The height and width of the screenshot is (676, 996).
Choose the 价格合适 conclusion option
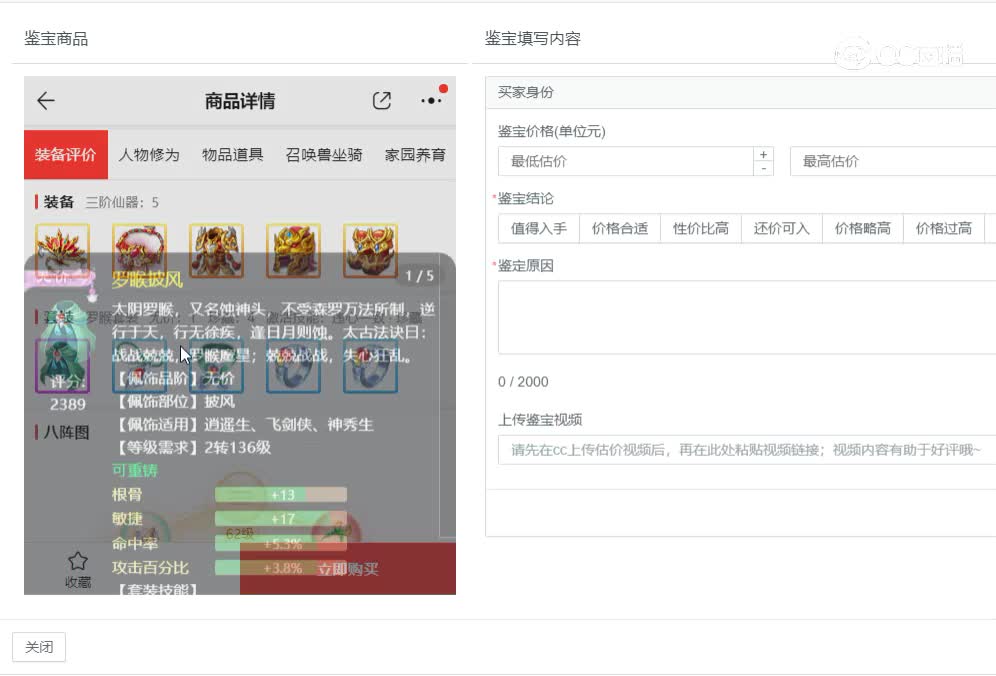point(620,229)
